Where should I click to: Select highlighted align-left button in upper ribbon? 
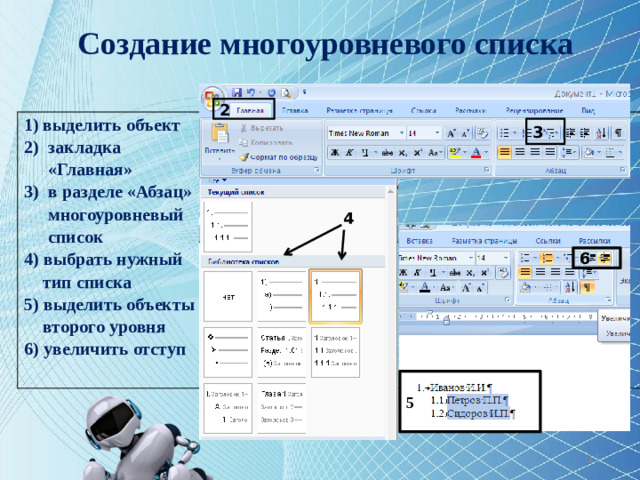click(504, 152)
